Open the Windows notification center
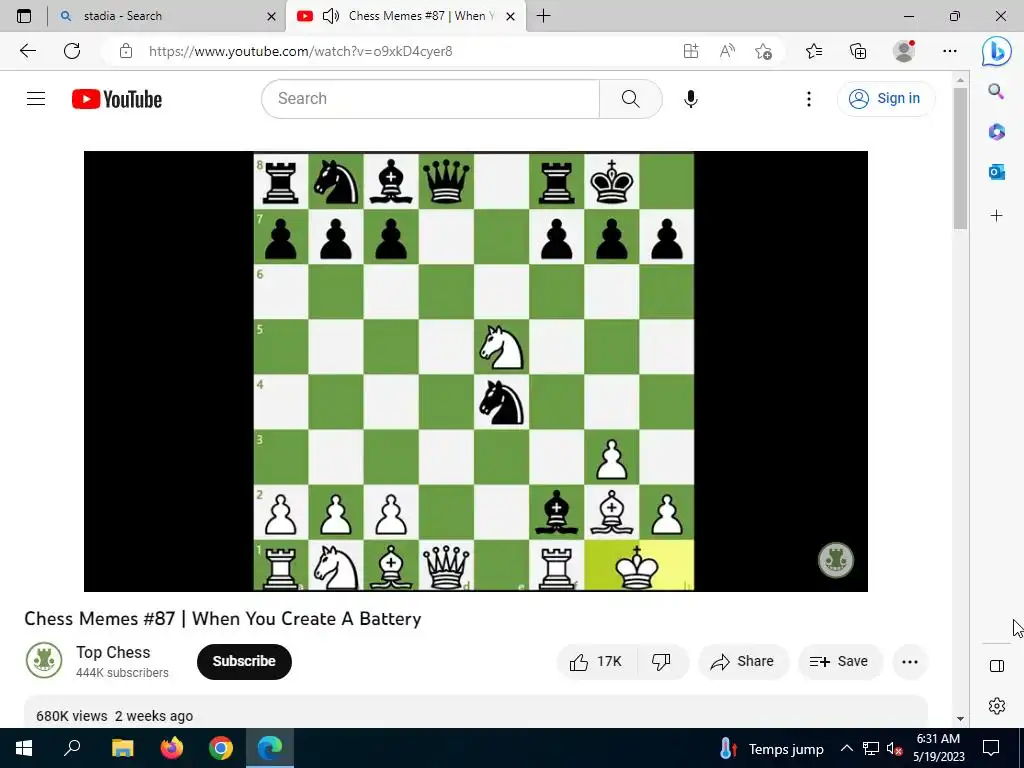The image size is (1024, 768). coord(991,748)
